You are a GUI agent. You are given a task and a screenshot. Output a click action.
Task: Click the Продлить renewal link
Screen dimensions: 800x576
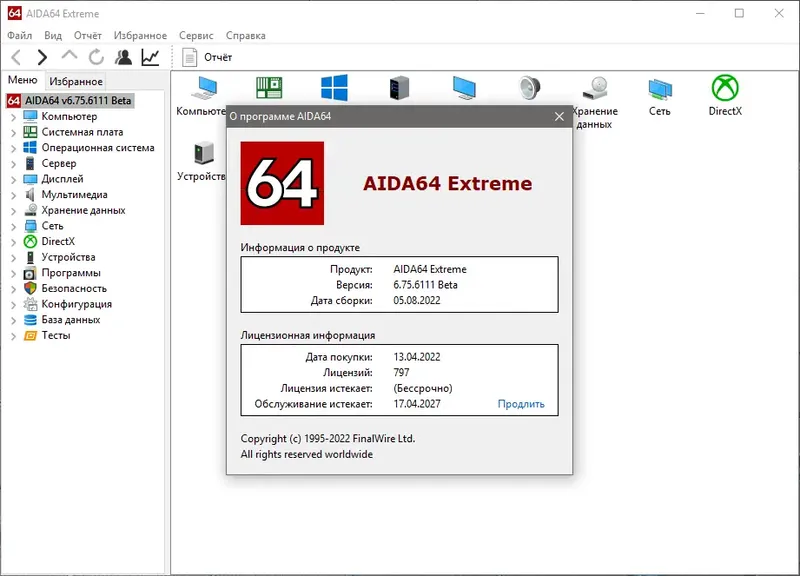point(521,404)
